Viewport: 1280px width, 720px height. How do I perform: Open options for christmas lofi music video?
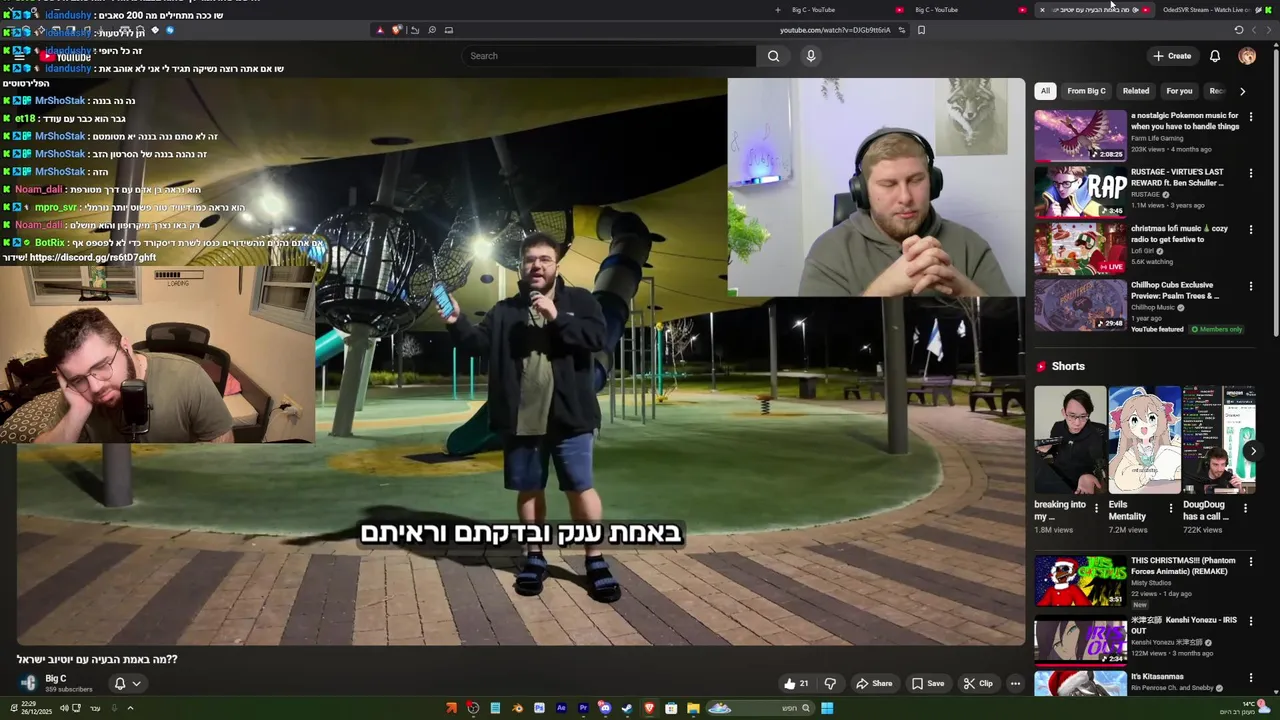pos(1250,229)
